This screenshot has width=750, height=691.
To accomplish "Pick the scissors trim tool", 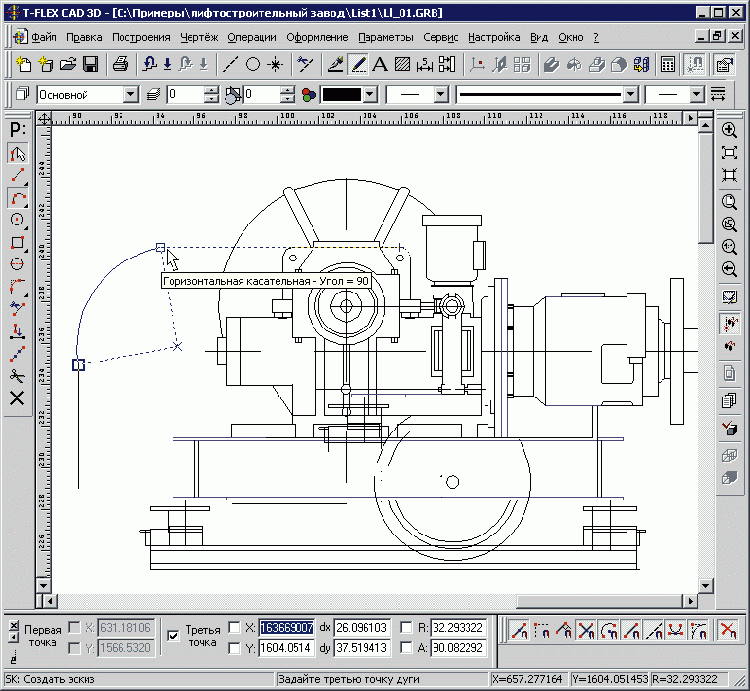I will [x=17, y=375].
